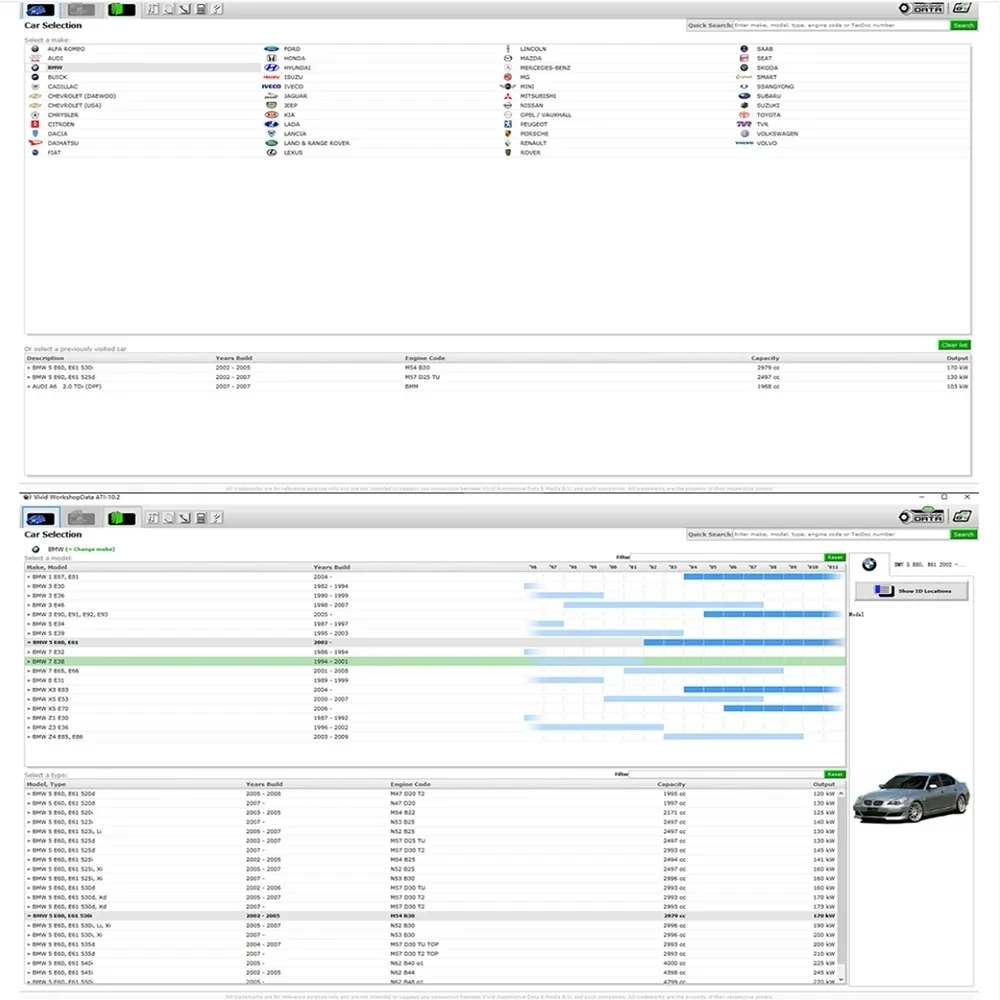Choose the Subaru make logo
The width and height of the screenshot is (1000, 1000).
(x=744, y=96)
